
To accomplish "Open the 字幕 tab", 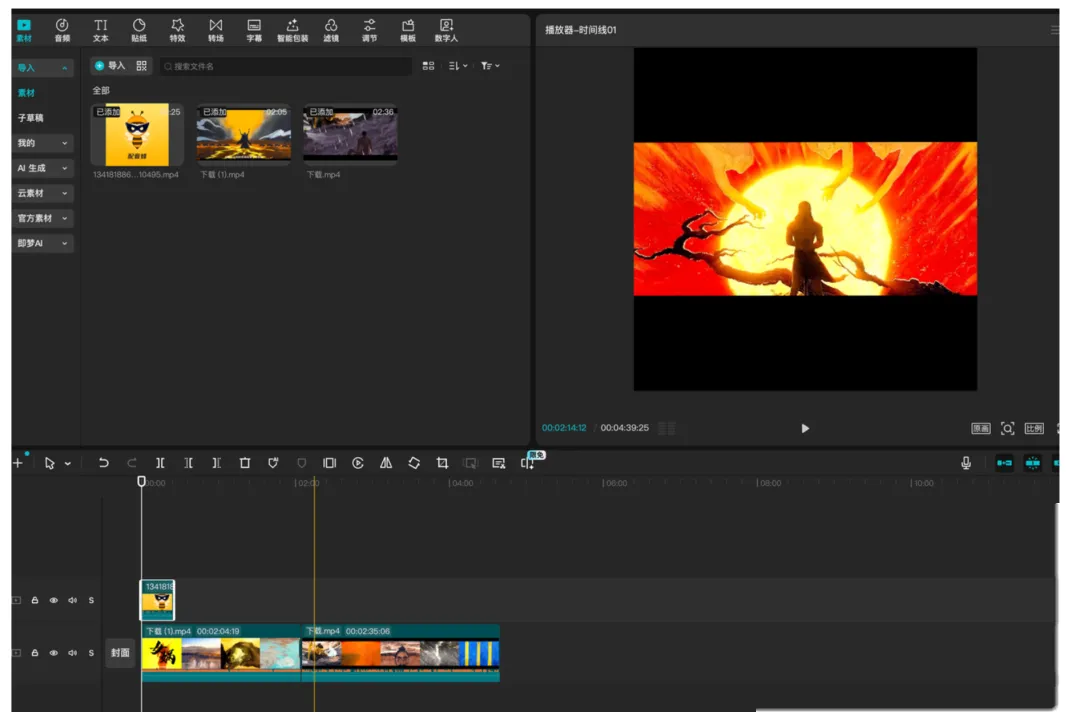I will (x=254, y=30).
